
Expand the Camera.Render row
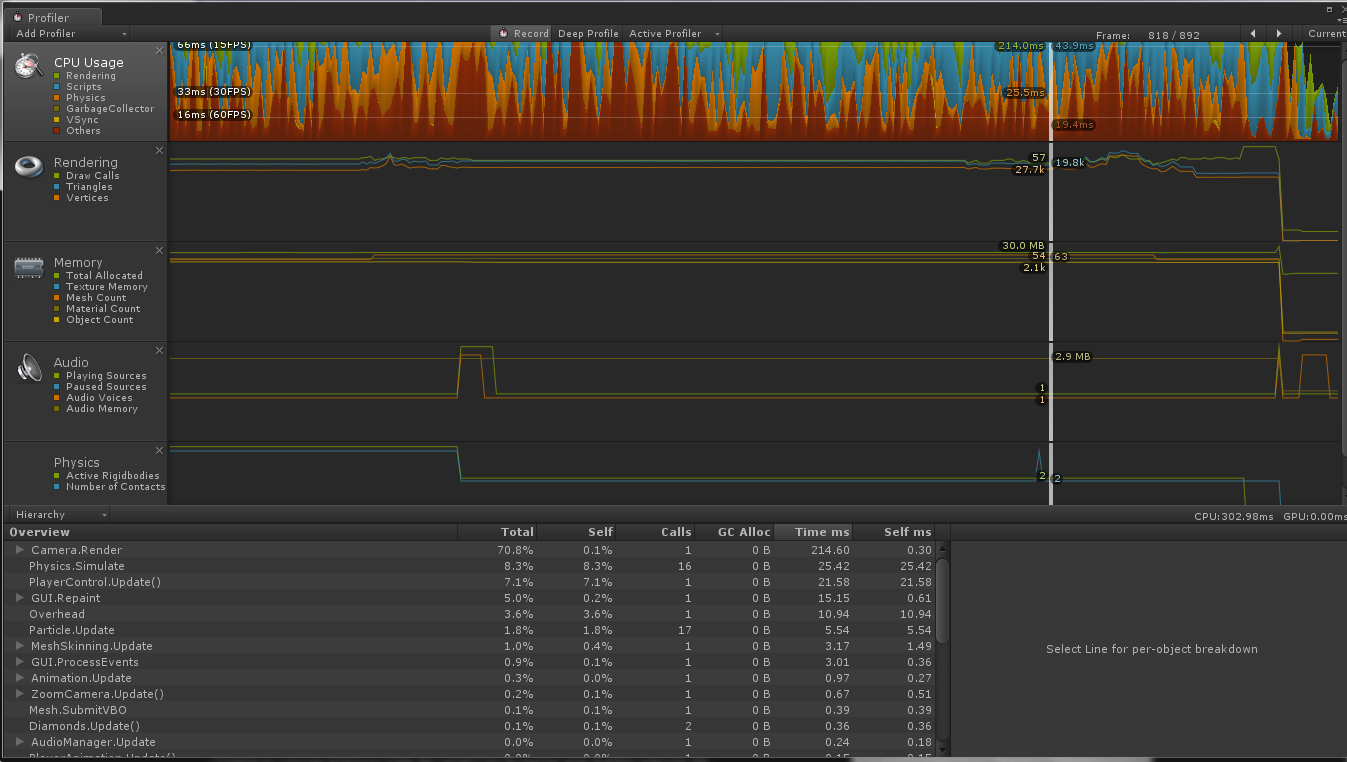pyautogui.click(x=19, y=550)
